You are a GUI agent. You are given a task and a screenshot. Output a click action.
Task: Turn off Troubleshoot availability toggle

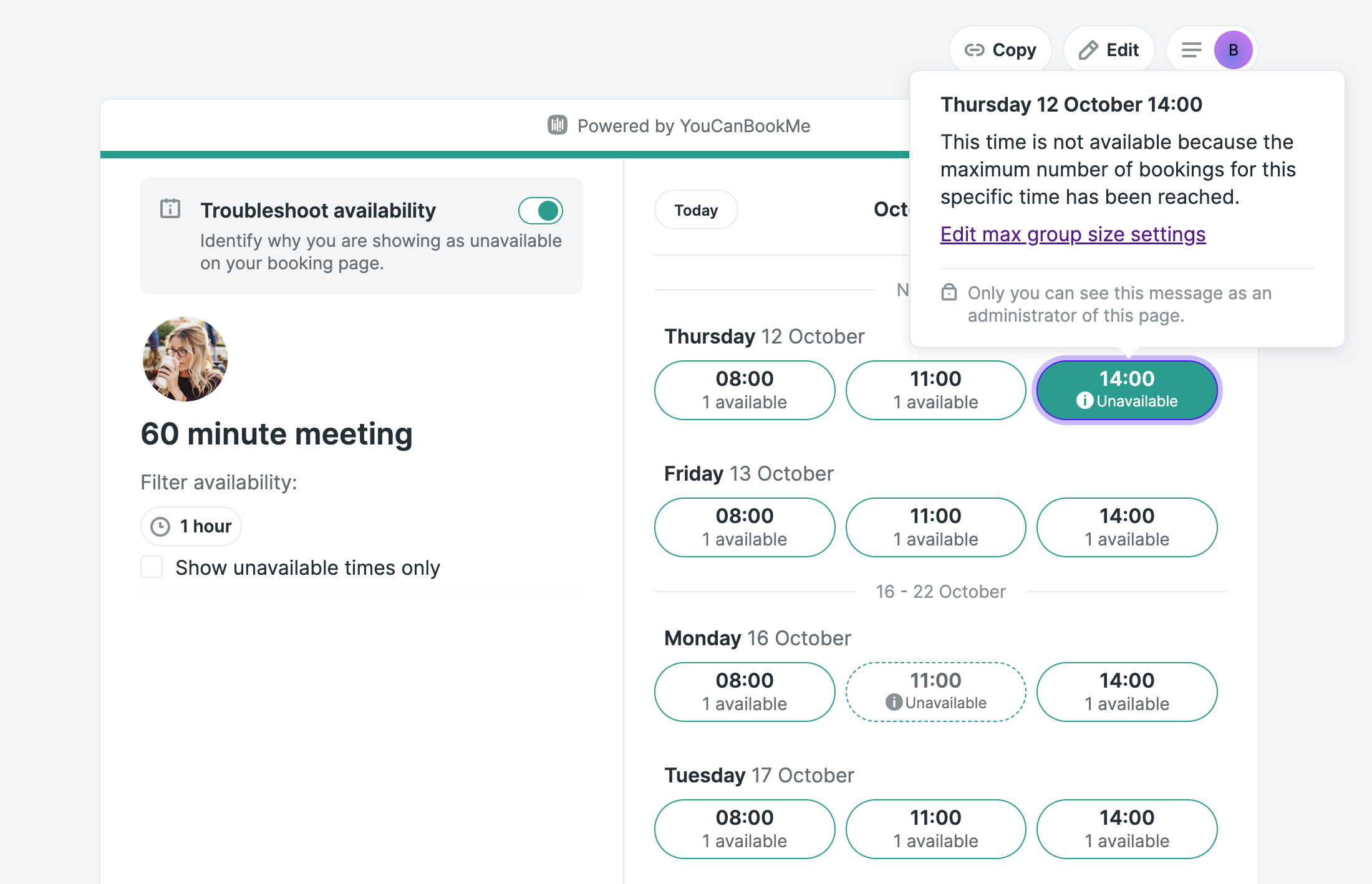(540, 211)
